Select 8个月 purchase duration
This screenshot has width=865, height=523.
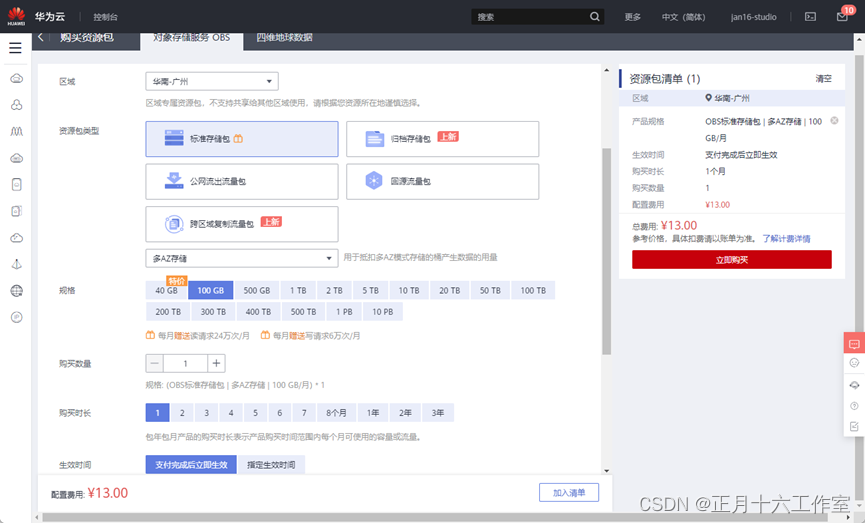click(x=336, y=413)
